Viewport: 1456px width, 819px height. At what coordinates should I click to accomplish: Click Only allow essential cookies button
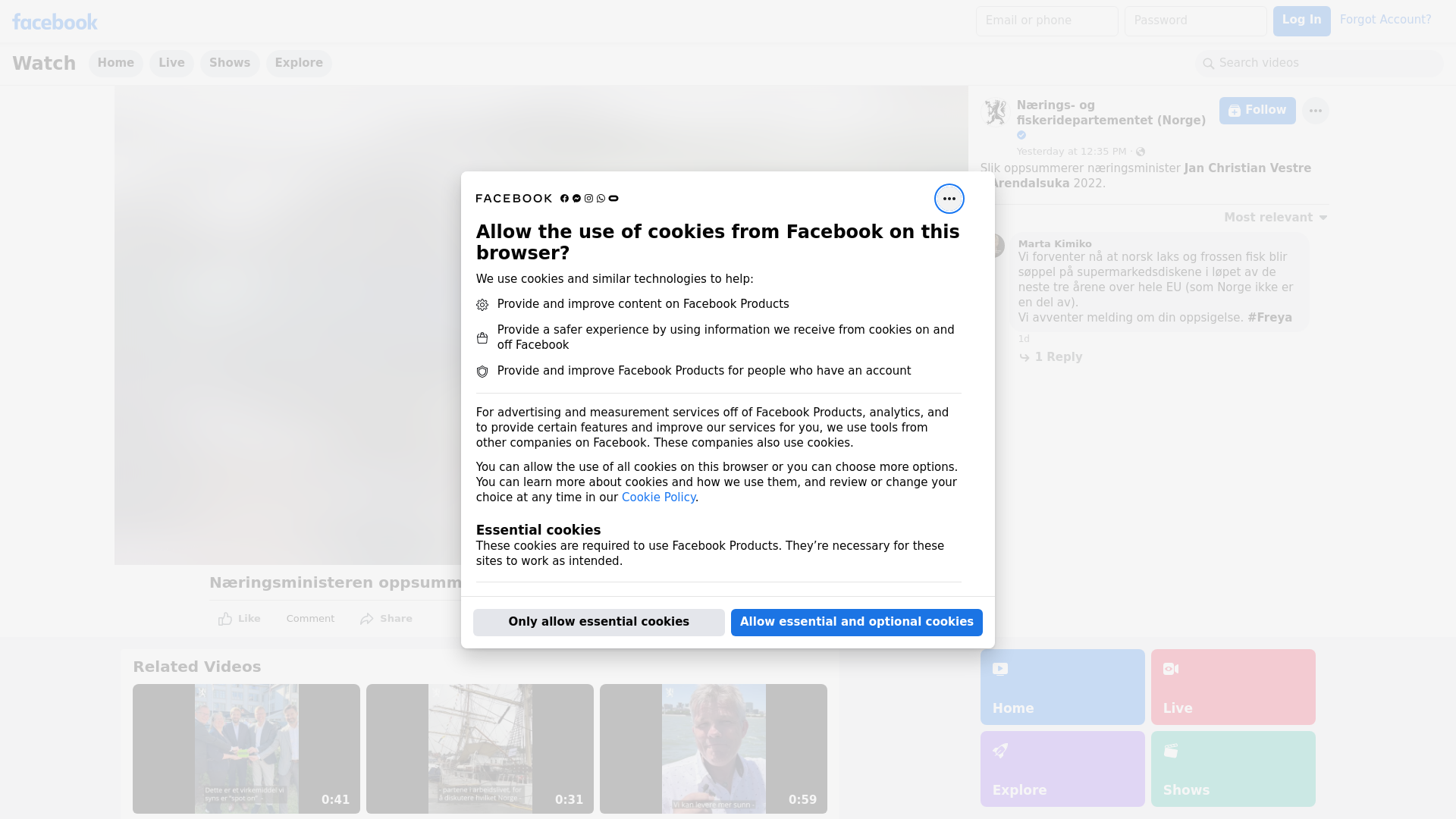coord(598,622)
